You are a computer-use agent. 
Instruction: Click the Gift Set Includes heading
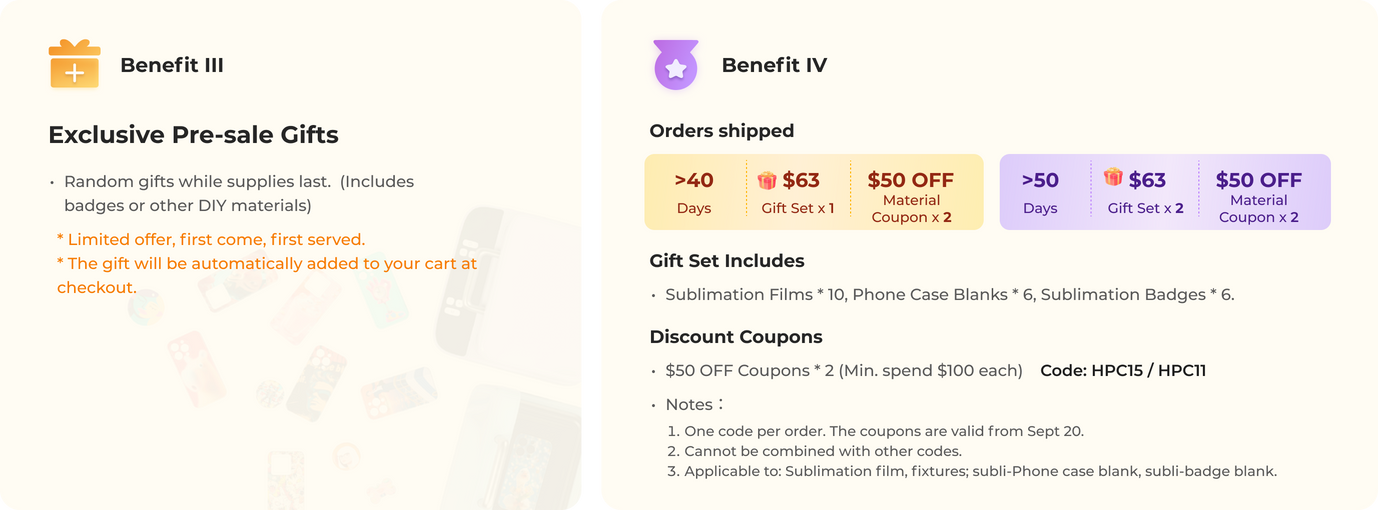(x=726, y=261)
